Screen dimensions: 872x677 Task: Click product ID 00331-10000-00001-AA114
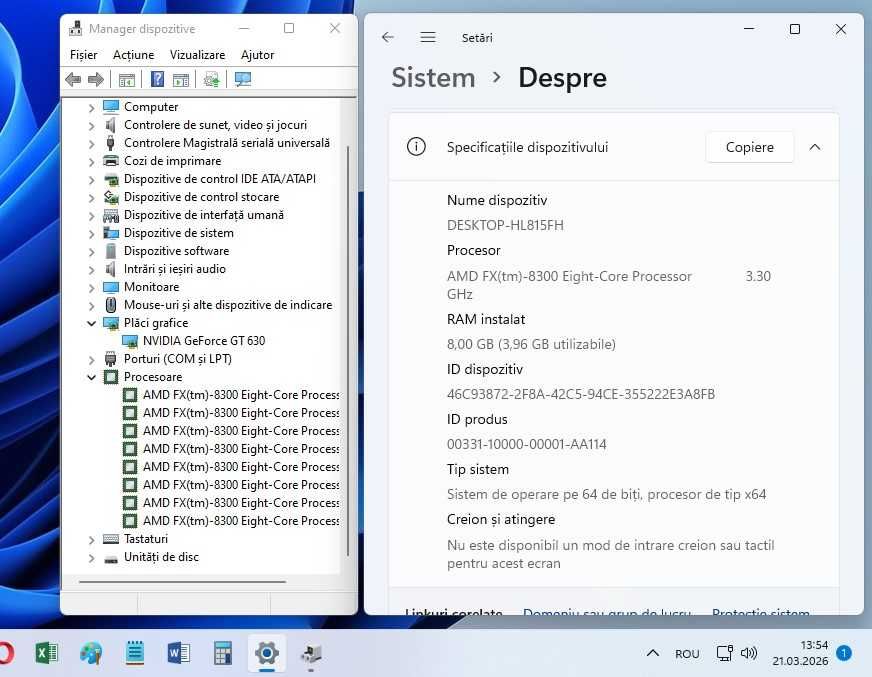[x=527, y=444]
